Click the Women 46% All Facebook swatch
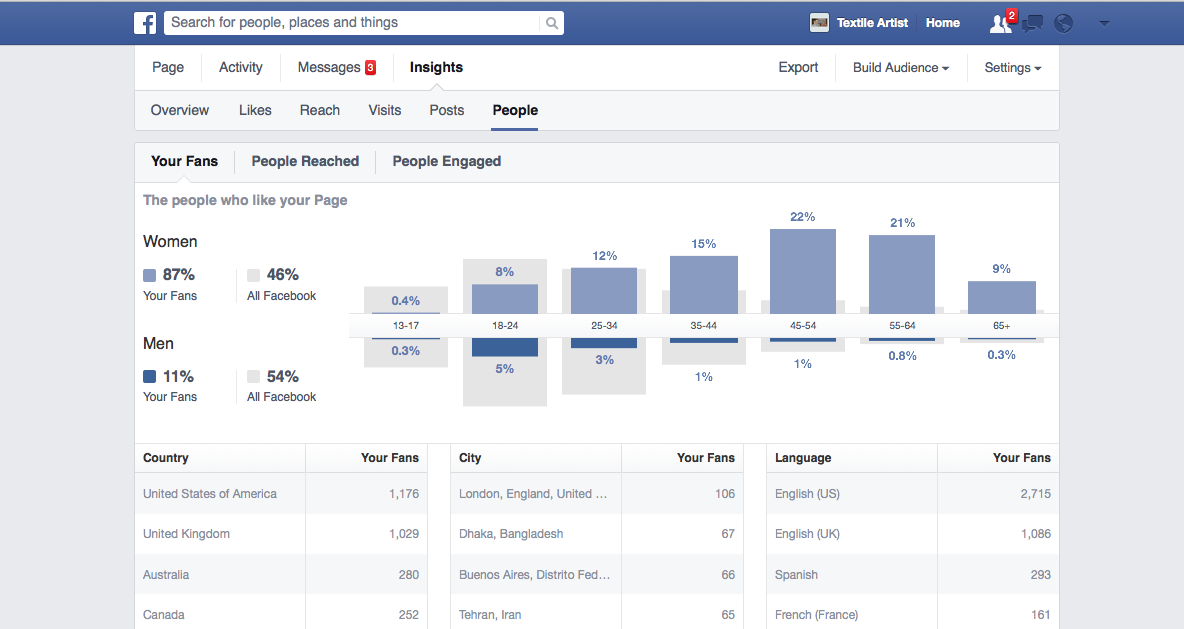 [x=254, y=275]
